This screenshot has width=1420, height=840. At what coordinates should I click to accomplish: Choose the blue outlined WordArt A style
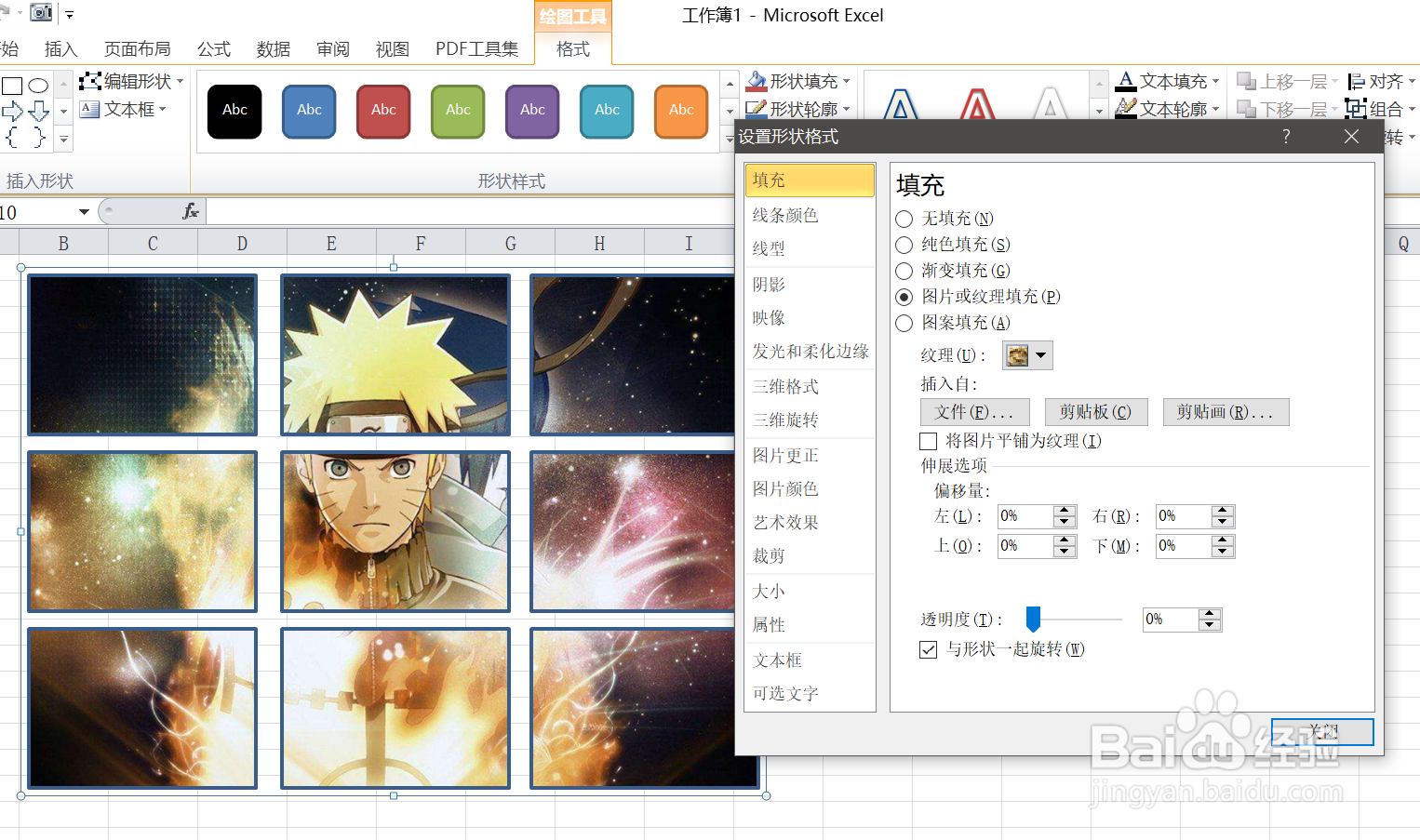901,104
